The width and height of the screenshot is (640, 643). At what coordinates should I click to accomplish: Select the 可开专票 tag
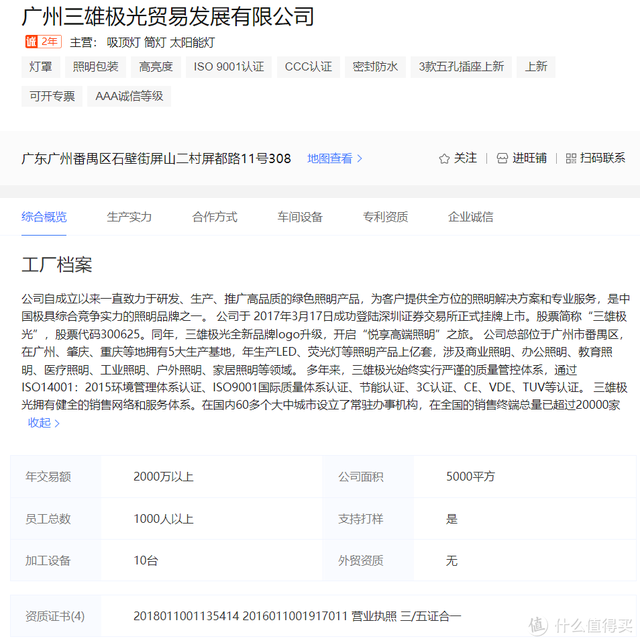coord(52,96)
